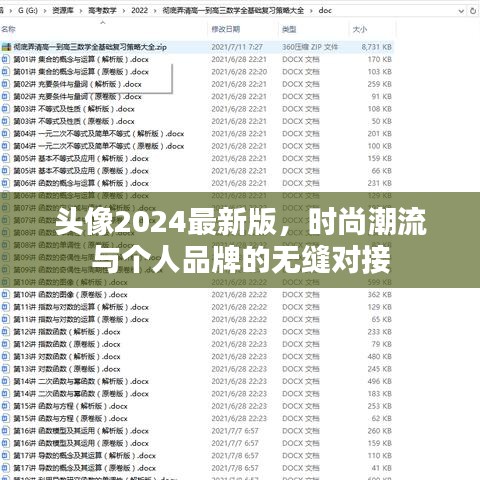Select file name 高一到高三数学全基础复习策略大全.zip

pyautogui.click(x=90, y=47)
